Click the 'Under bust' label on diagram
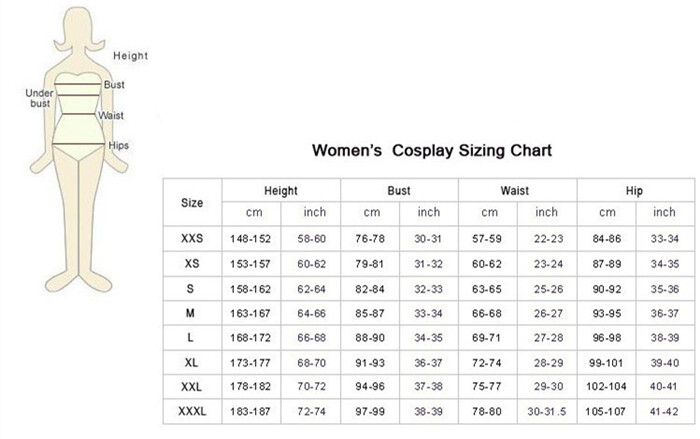Screen dimensions: 700x439 (39, 97)
